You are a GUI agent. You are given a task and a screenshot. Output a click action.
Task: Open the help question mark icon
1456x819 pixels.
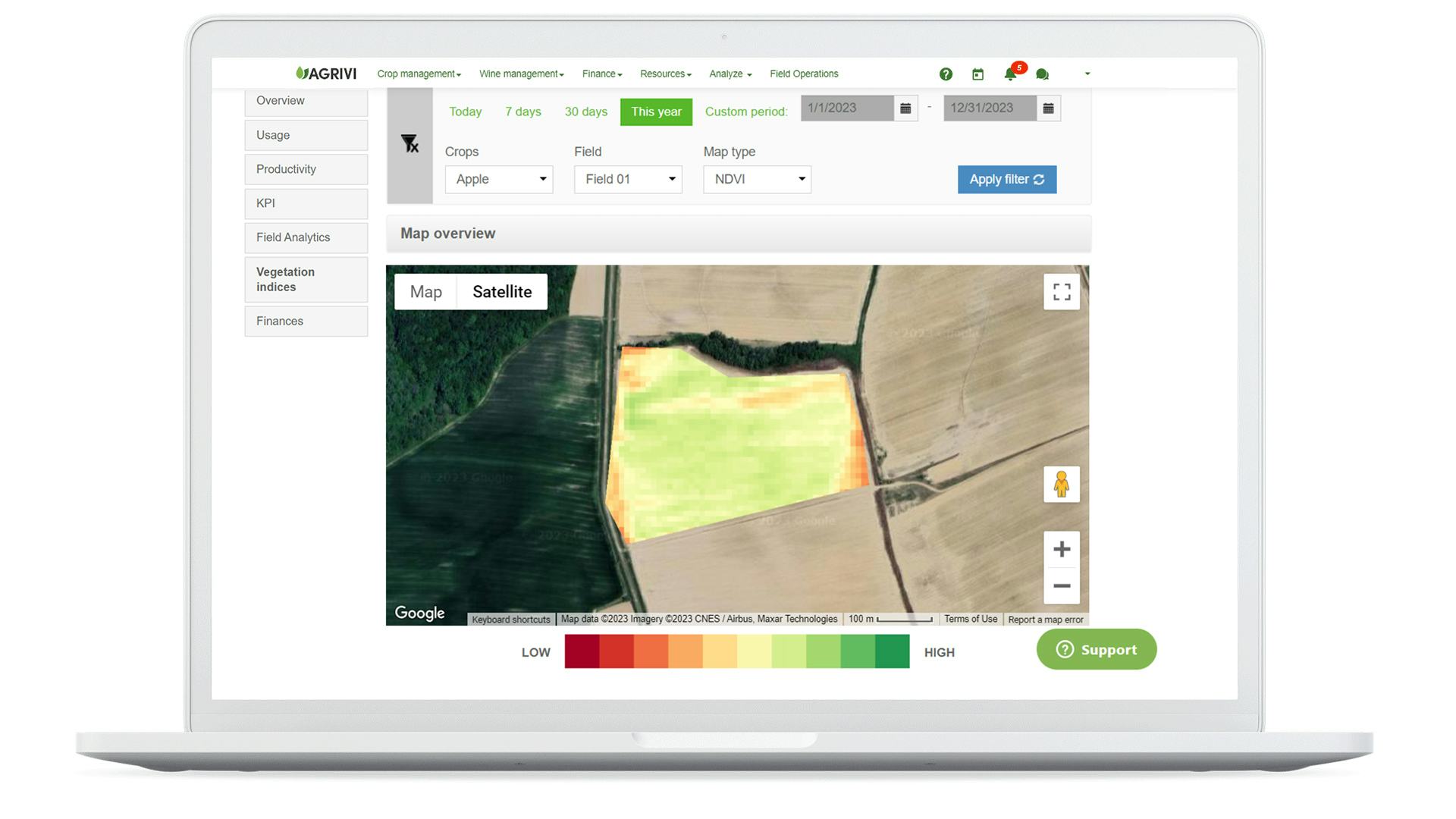[x=945, y=74]
